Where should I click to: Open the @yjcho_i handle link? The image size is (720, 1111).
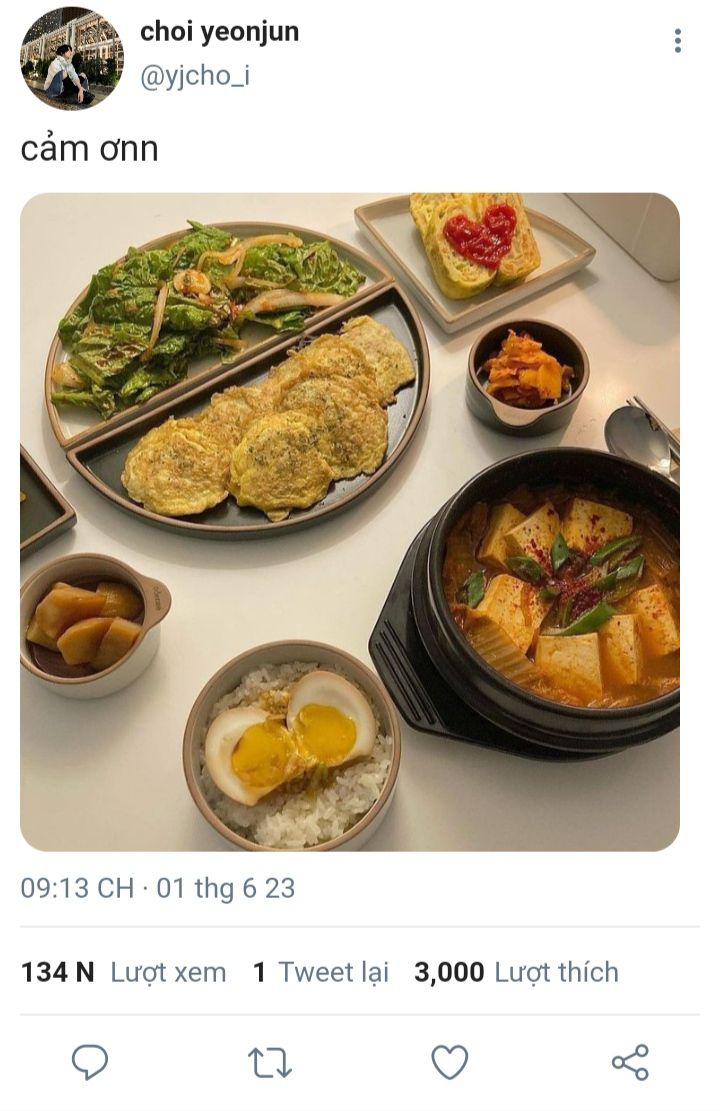coord(195,75)
